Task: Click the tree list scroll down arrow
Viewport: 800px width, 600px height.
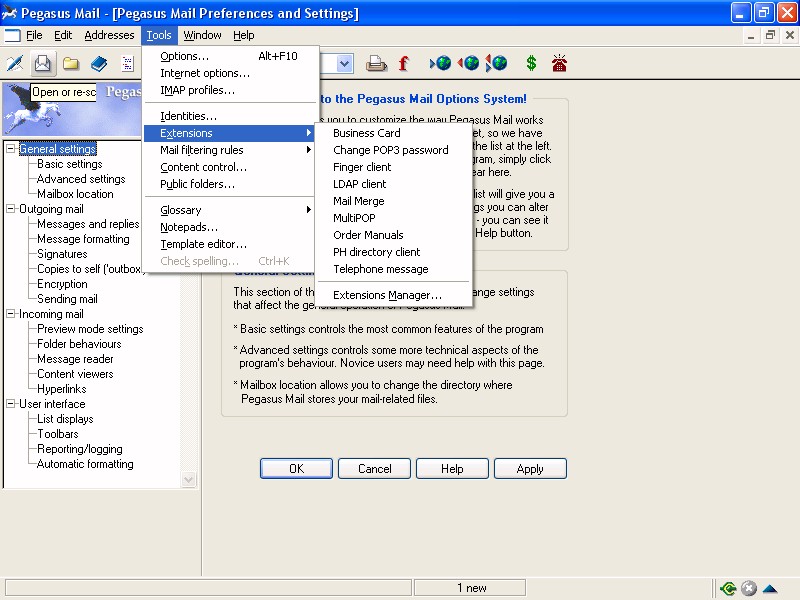Action: (x=189, y=480)
